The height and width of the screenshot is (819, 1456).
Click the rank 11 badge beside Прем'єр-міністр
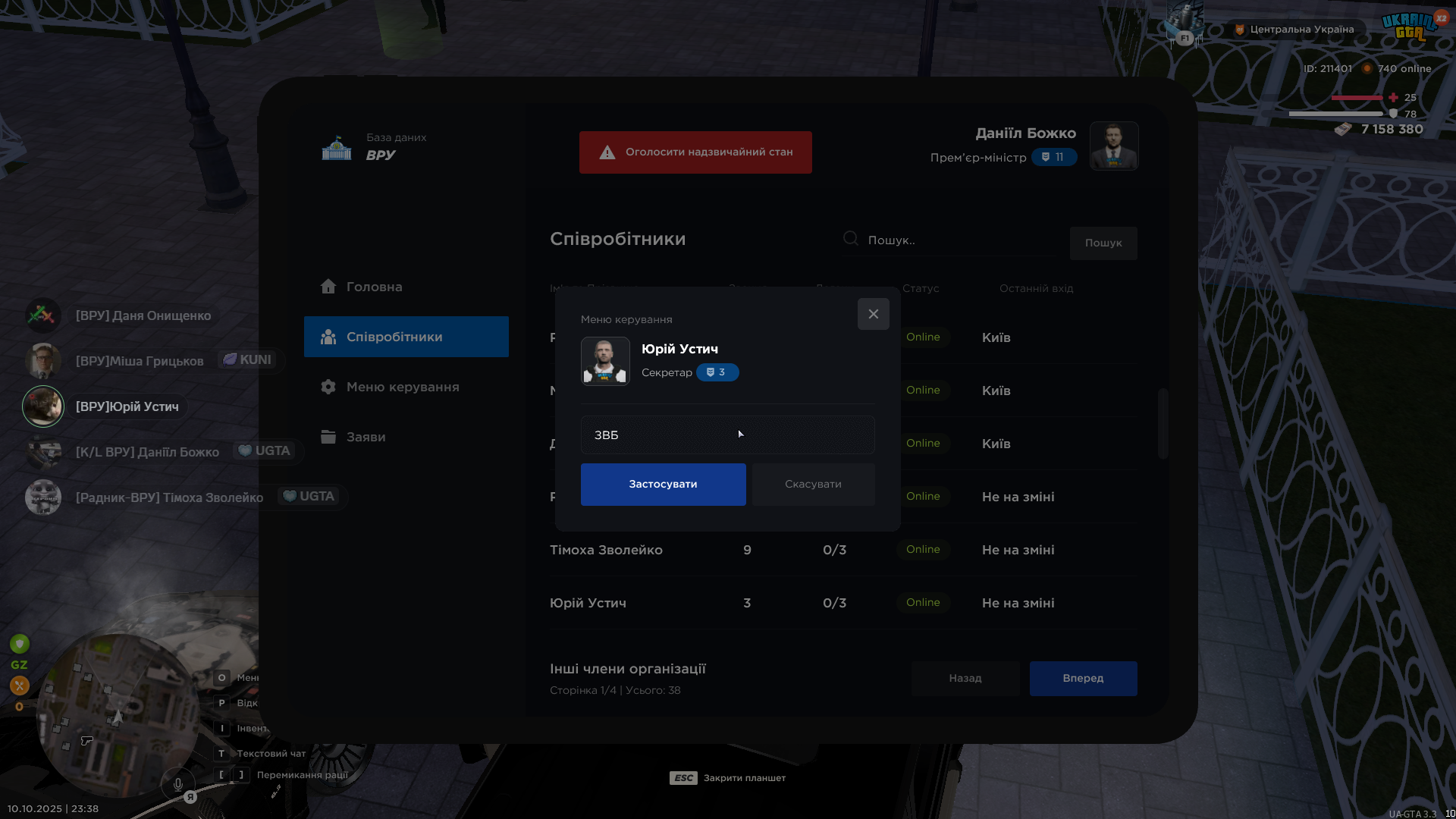tap(1054, 157)
